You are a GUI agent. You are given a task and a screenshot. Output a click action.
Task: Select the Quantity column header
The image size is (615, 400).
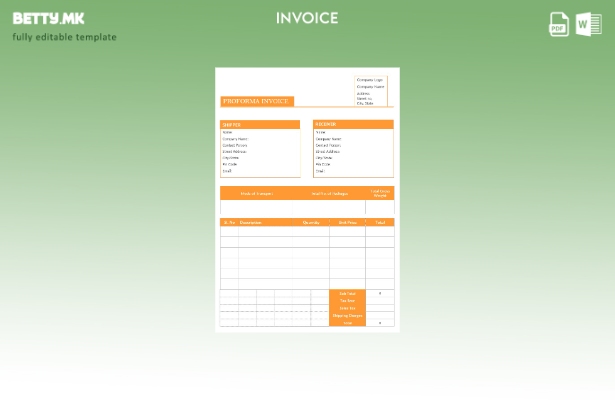click(x=311, y=222)
